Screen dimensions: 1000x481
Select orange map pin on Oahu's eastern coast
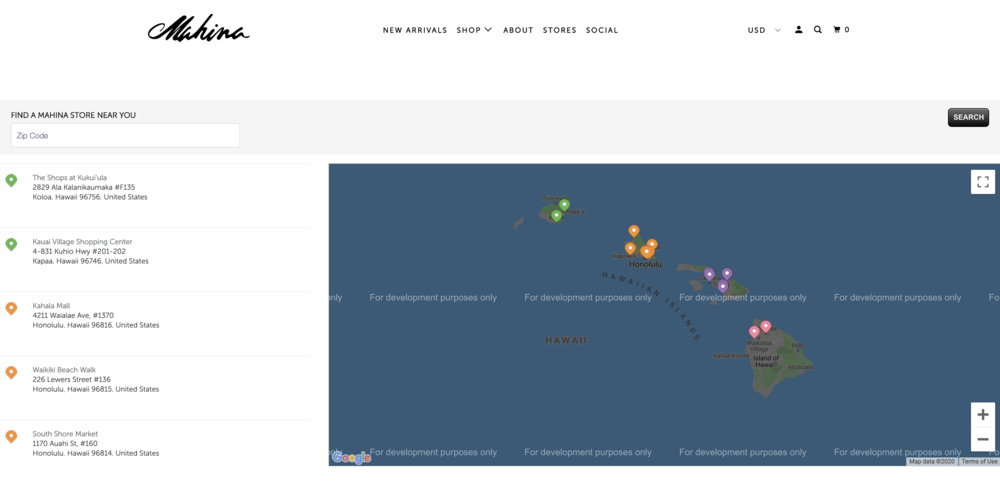[x=652, y=244]
